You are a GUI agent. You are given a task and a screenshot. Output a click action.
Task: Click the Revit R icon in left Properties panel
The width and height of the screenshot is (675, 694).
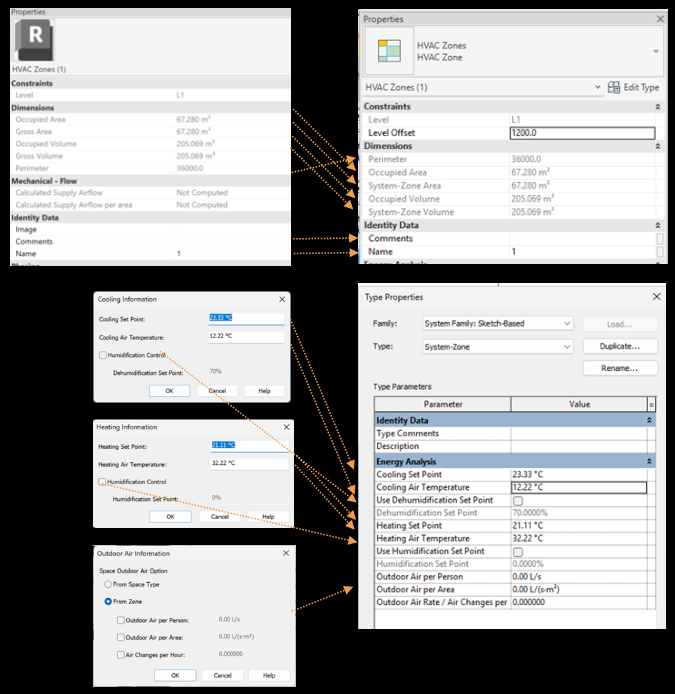tap(37, 39)
